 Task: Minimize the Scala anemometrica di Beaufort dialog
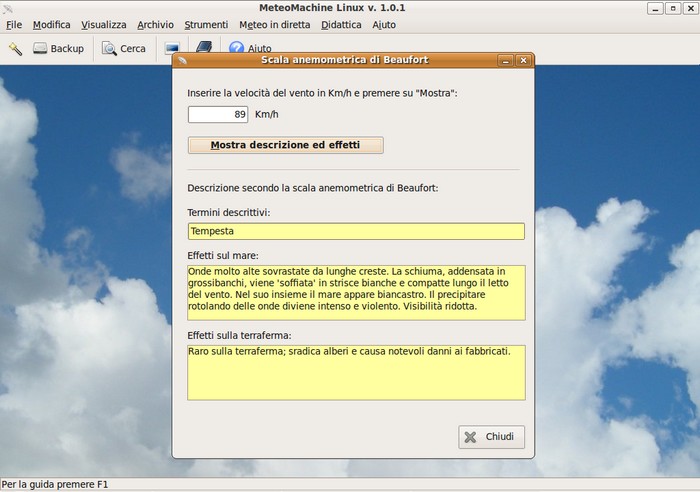(x=505, y=60)
